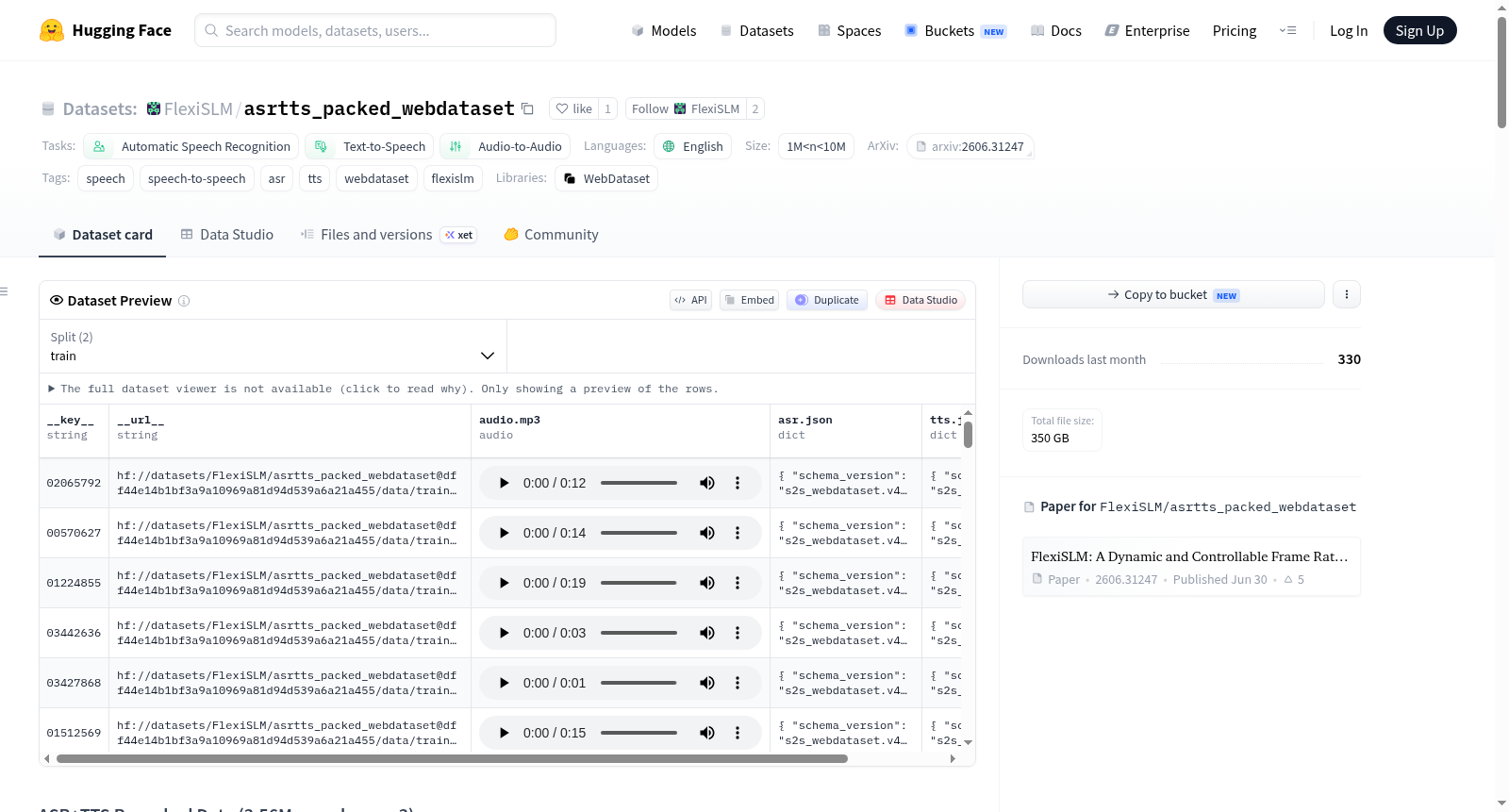Open the arxiv:2606.31247 tag

(x=970, y=146)
